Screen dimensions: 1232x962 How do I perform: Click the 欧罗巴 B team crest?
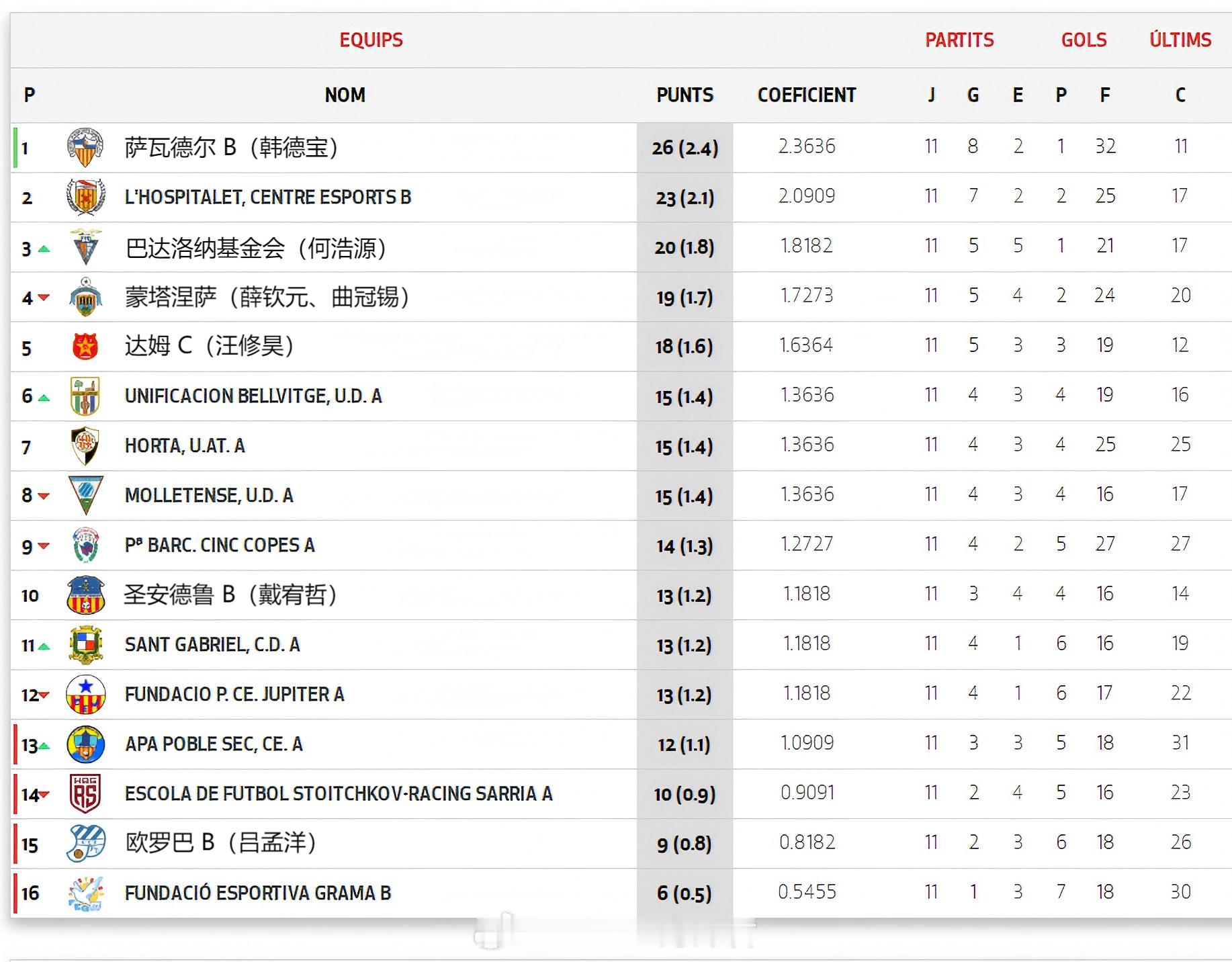pos(85,843)
